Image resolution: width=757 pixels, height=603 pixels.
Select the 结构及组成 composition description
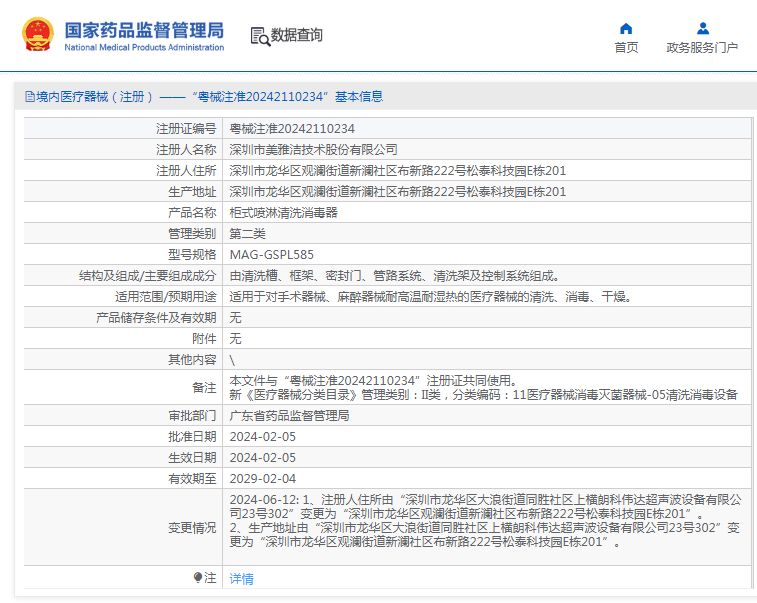[x=394, y=276]
